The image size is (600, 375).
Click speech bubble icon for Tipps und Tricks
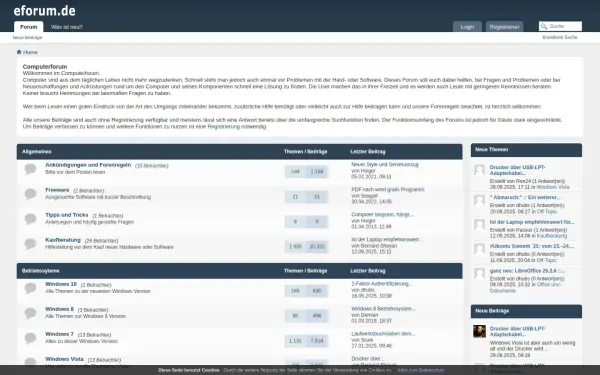tap(30, 218)
